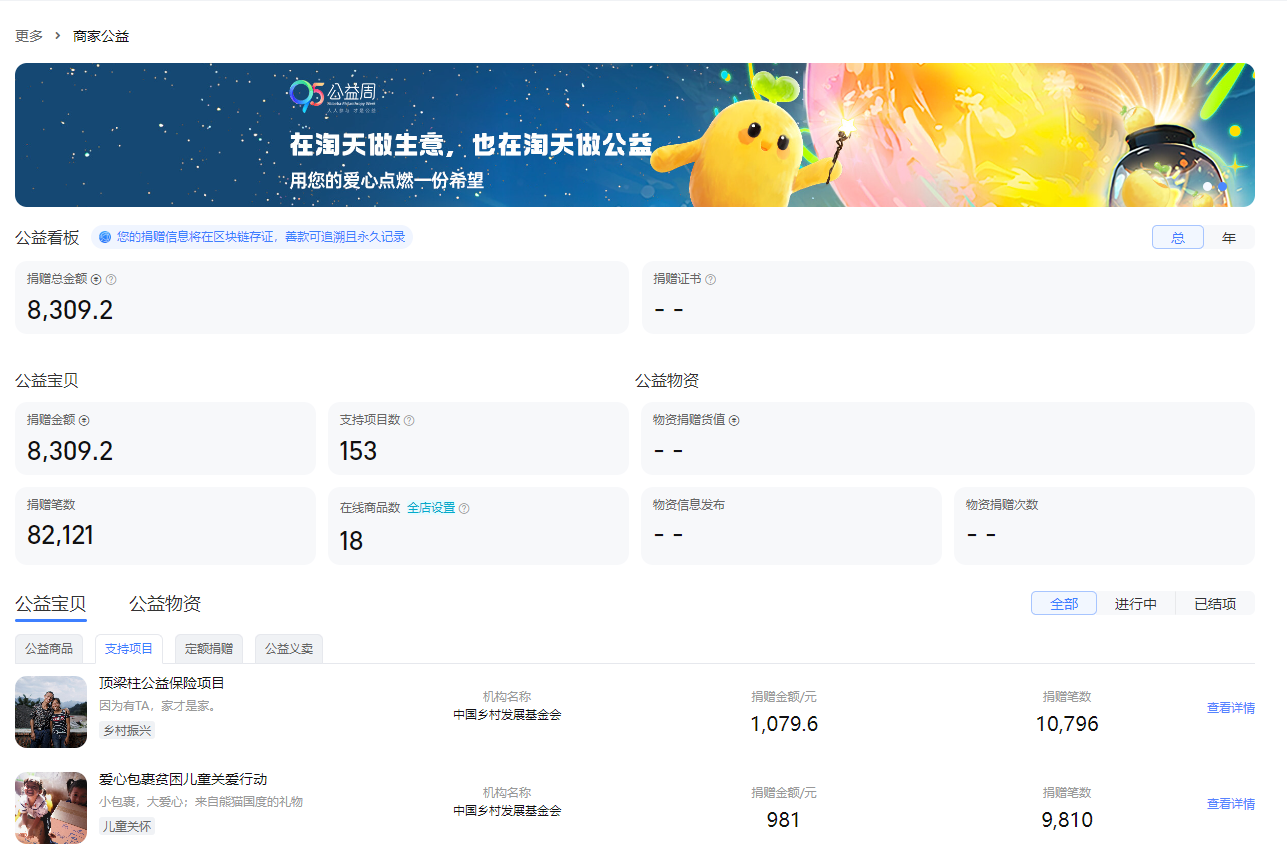Click the 82,121 donation count value
Image resolution: width=1287 pixels, height=865 pixels.
(60, 535)
